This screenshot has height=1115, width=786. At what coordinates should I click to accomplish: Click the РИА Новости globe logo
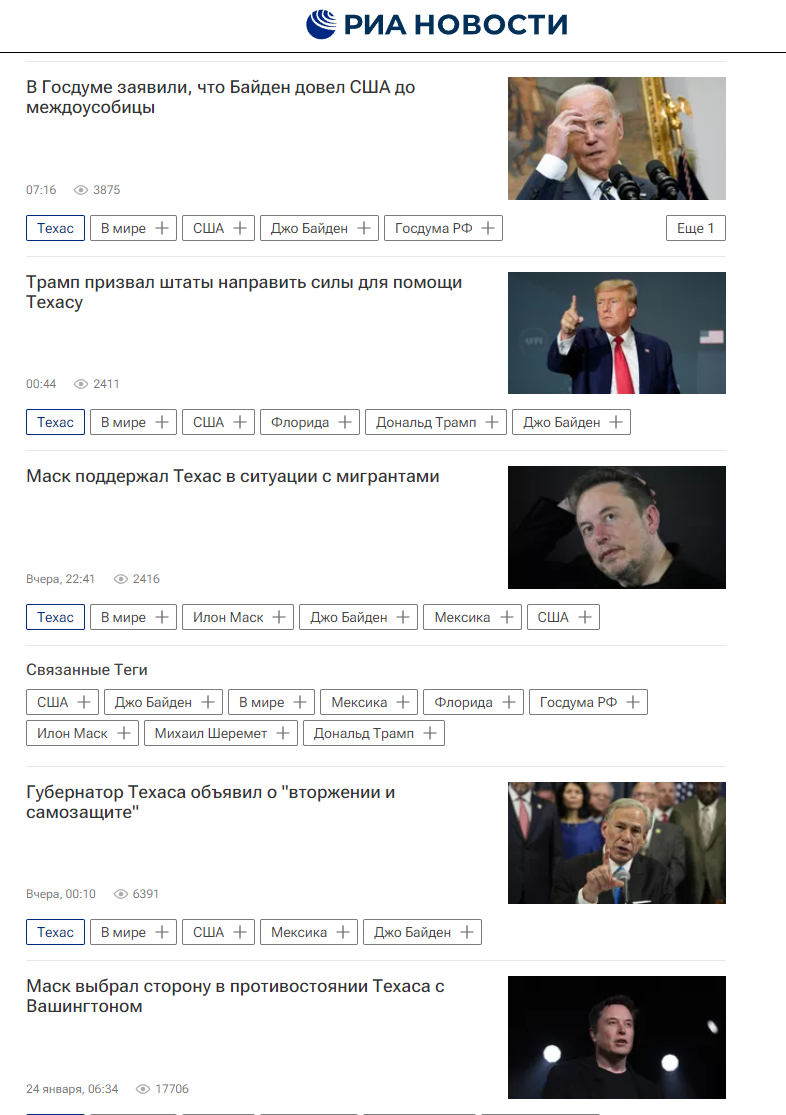point(321,24)
